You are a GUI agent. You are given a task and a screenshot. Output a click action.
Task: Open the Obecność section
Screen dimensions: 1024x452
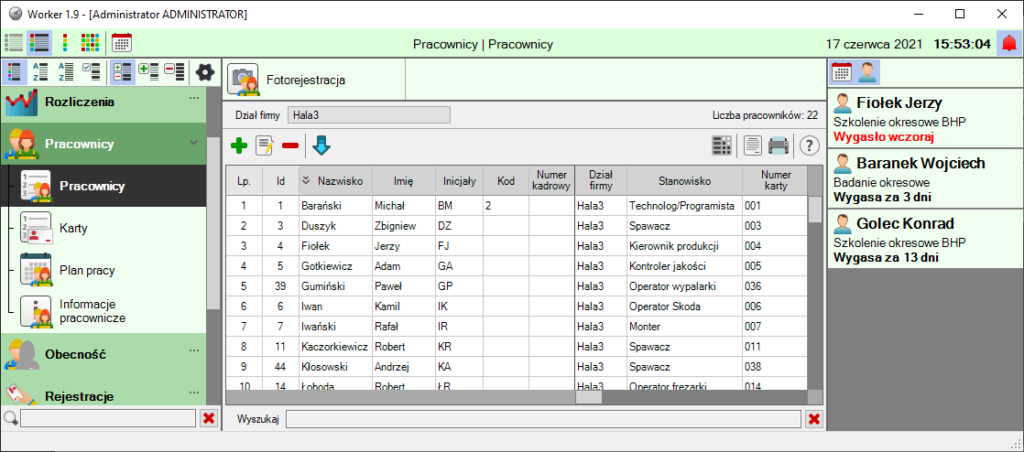(104, 355)
